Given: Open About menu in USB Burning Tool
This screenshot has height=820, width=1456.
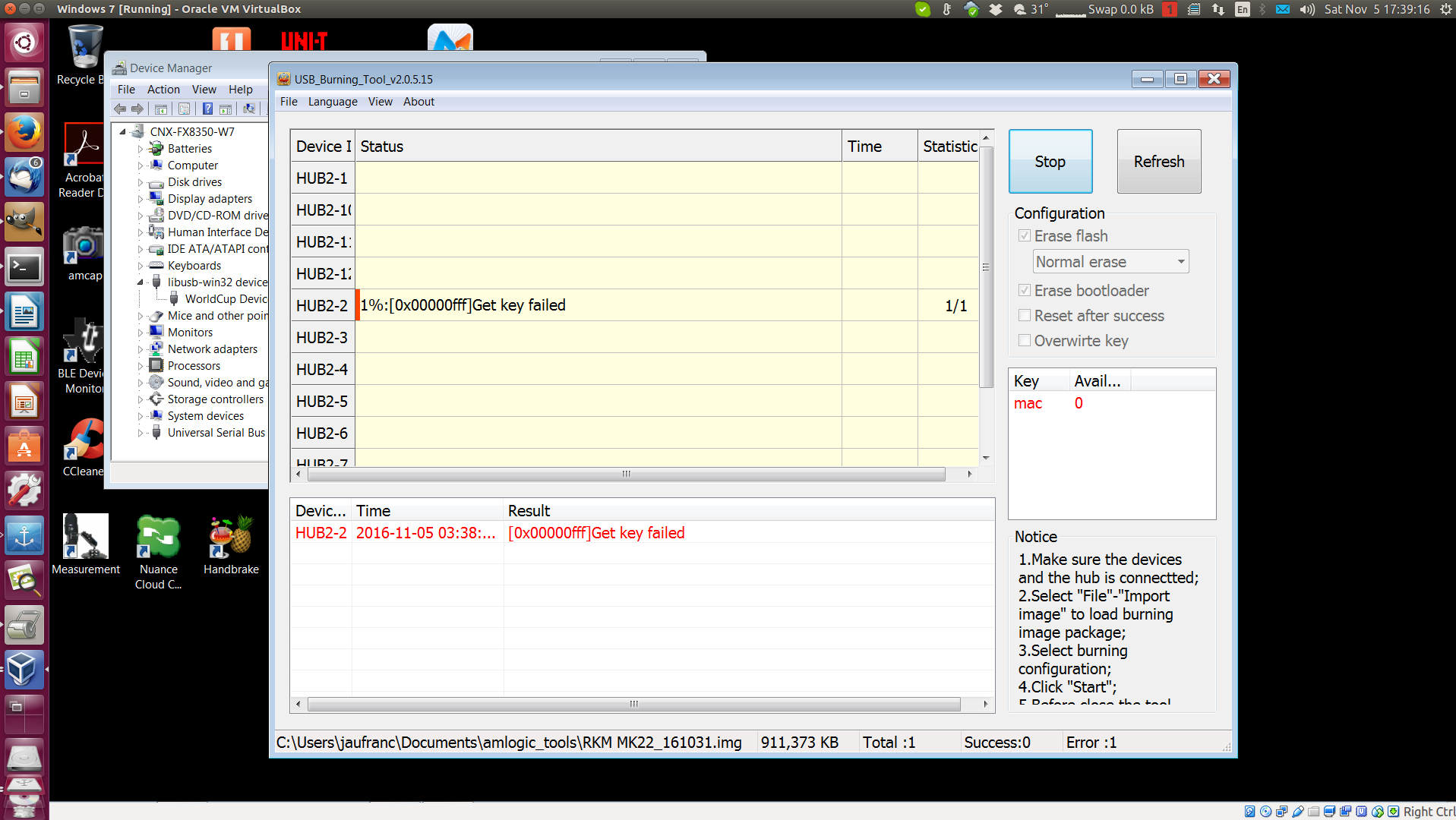Looking at the screenshot, I should [418, 102].
